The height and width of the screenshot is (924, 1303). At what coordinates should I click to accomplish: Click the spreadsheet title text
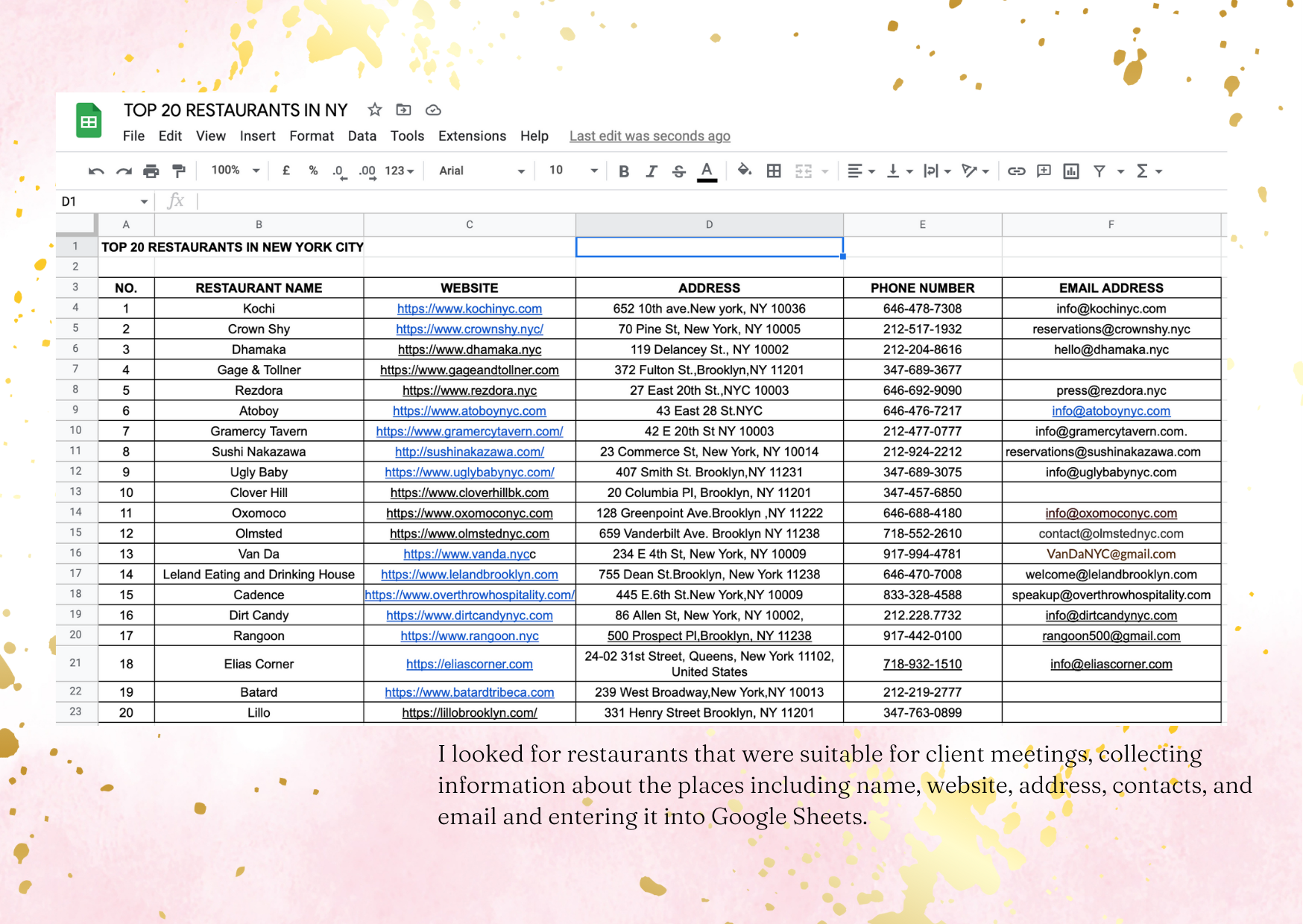(236, 110)
